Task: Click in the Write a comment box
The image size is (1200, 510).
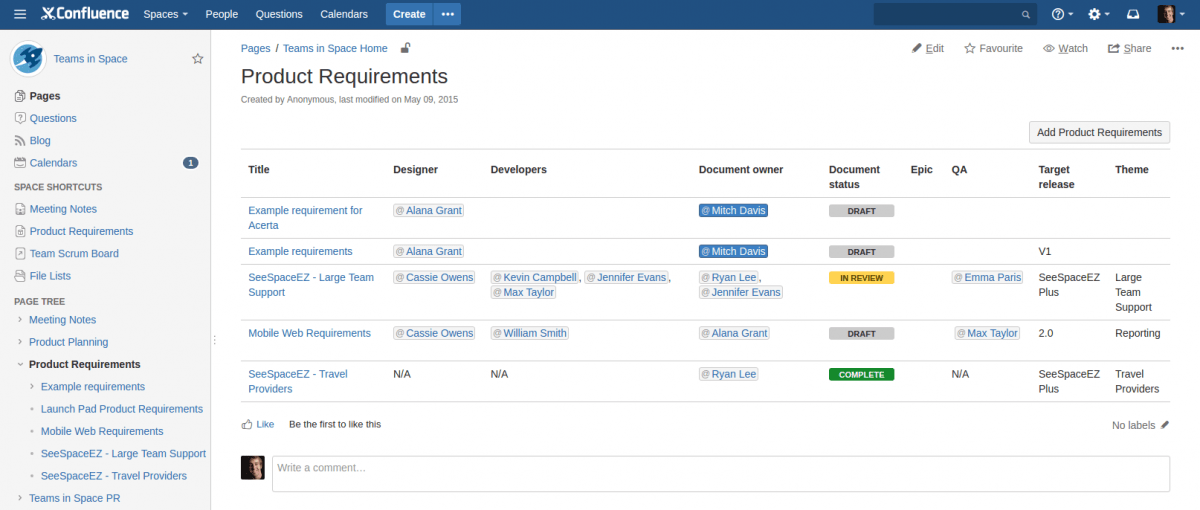Action: (721, 474)
